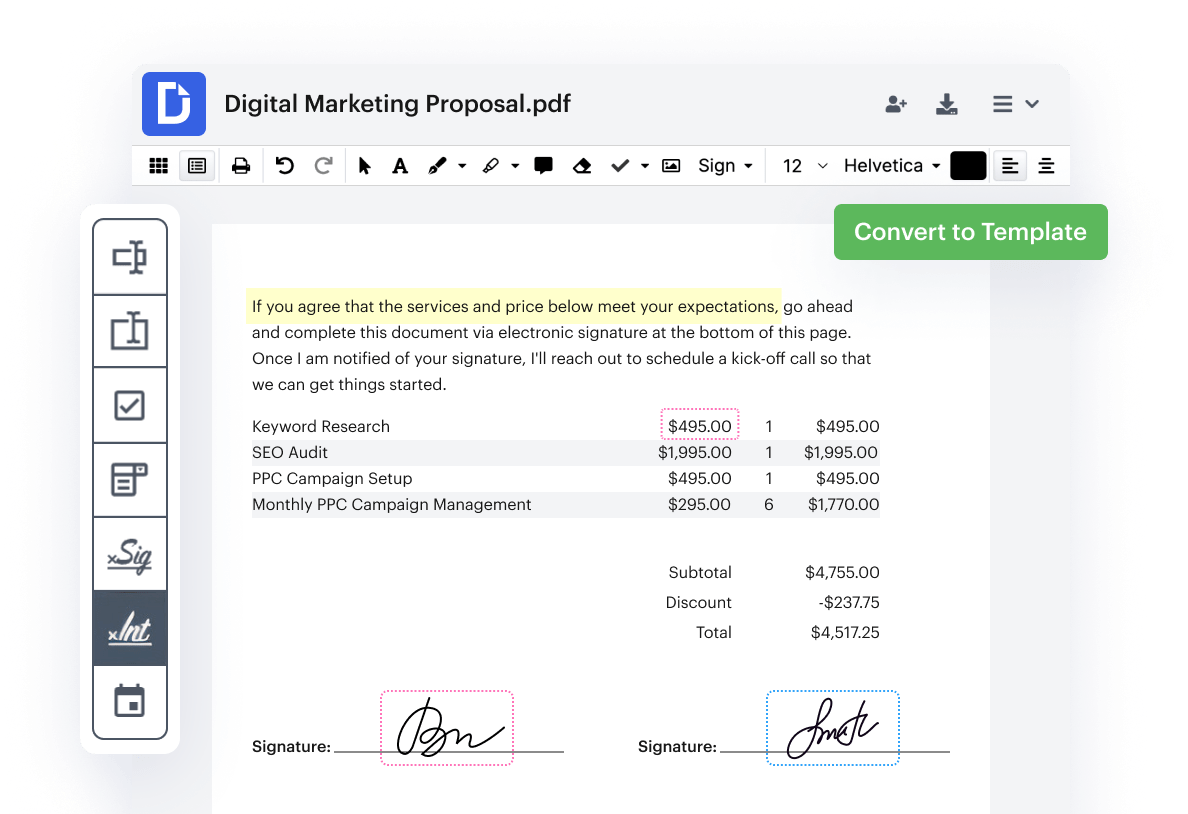
Task: Open the font size 12 dropdown
Action: click(x=804, y=166)
